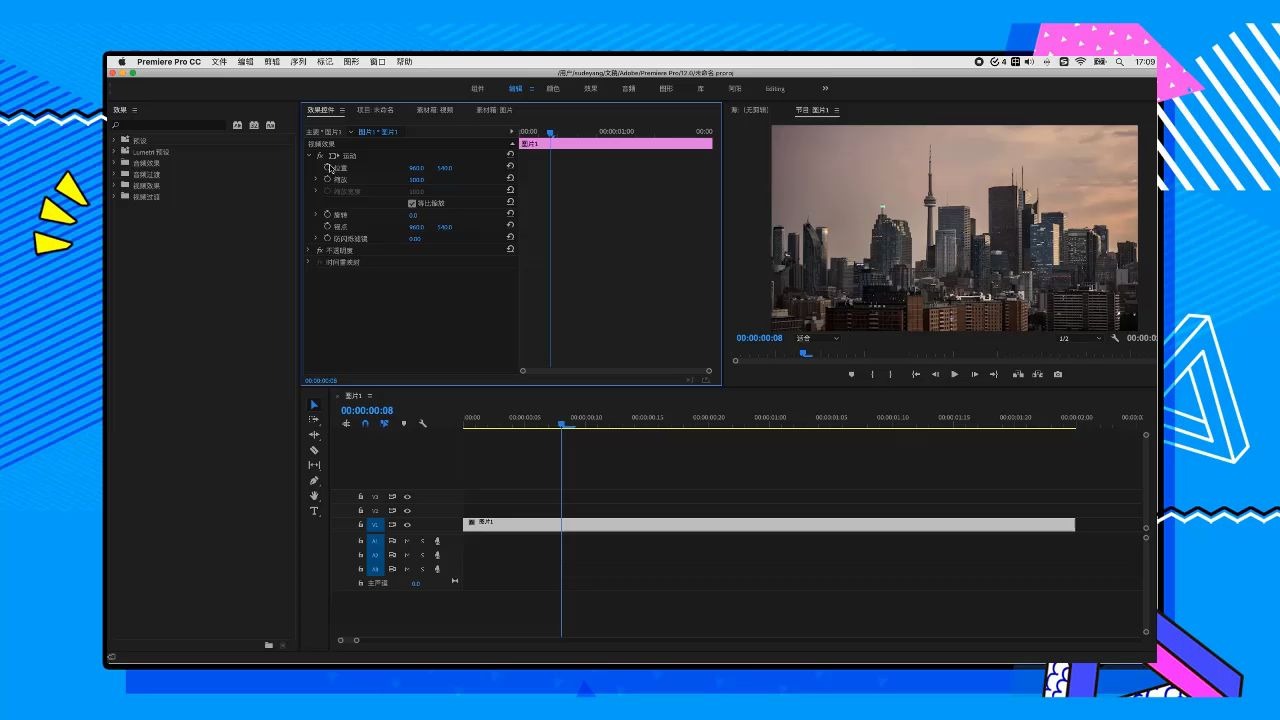Click Position X value 960.0
Screen dimensions: 1280x720
(x=416, y=168)
